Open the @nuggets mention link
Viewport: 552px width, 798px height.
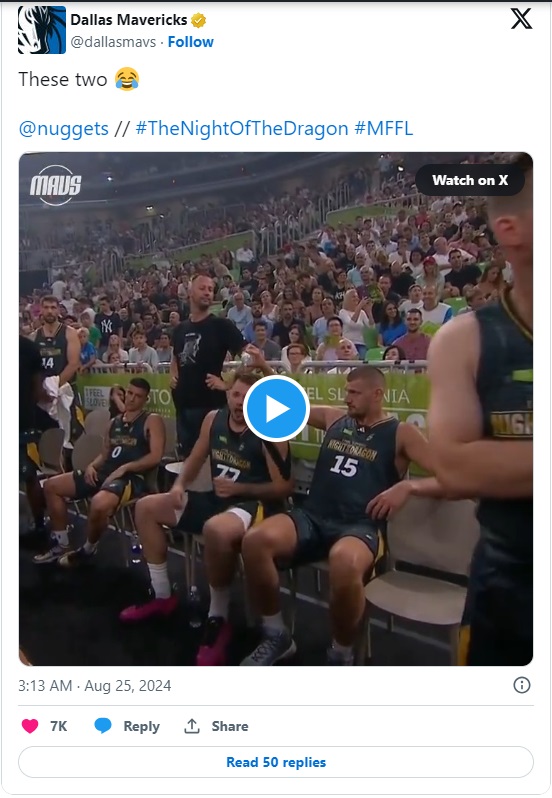pyautogui.click(x=64, y=128)
